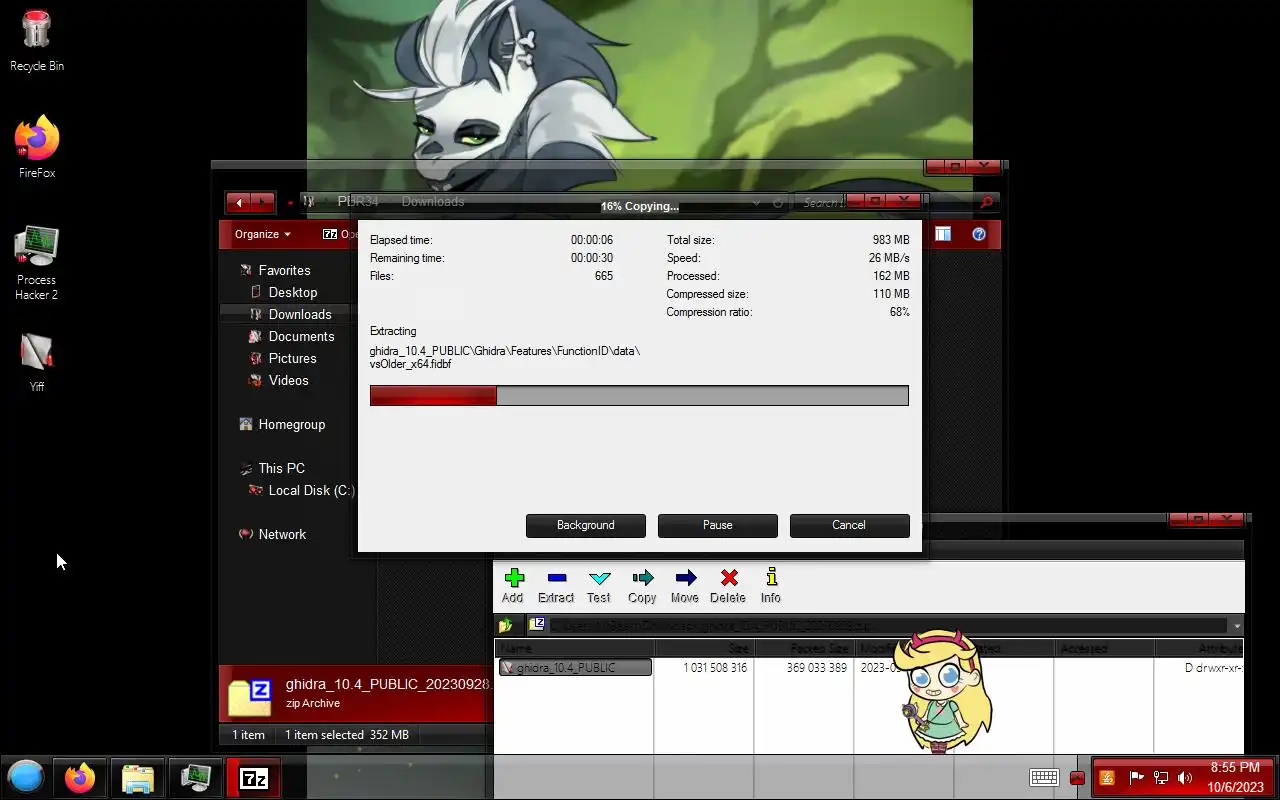Screen dimensions: 1280x800
Task: Select Documents in the Explorer sidebar
Action: point(301,336)
